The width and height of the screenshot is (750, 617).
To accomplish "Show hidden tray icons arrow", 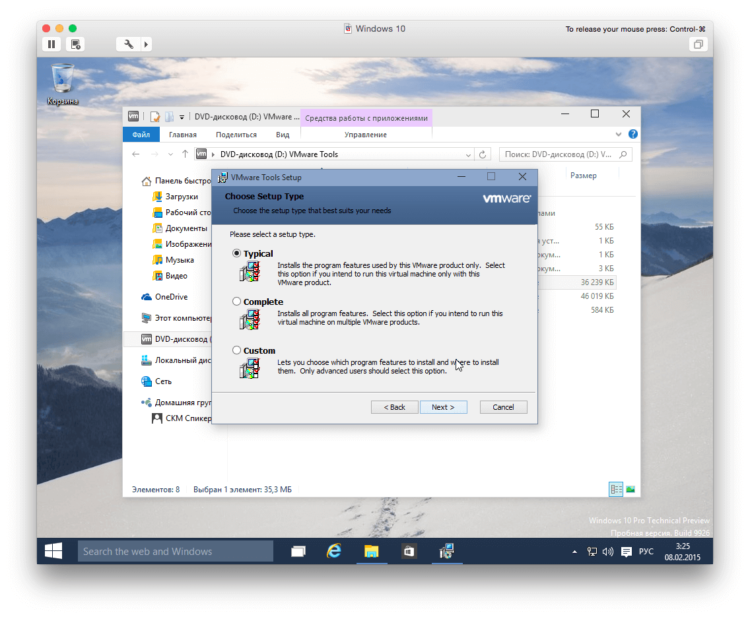I will click(574, 551).
